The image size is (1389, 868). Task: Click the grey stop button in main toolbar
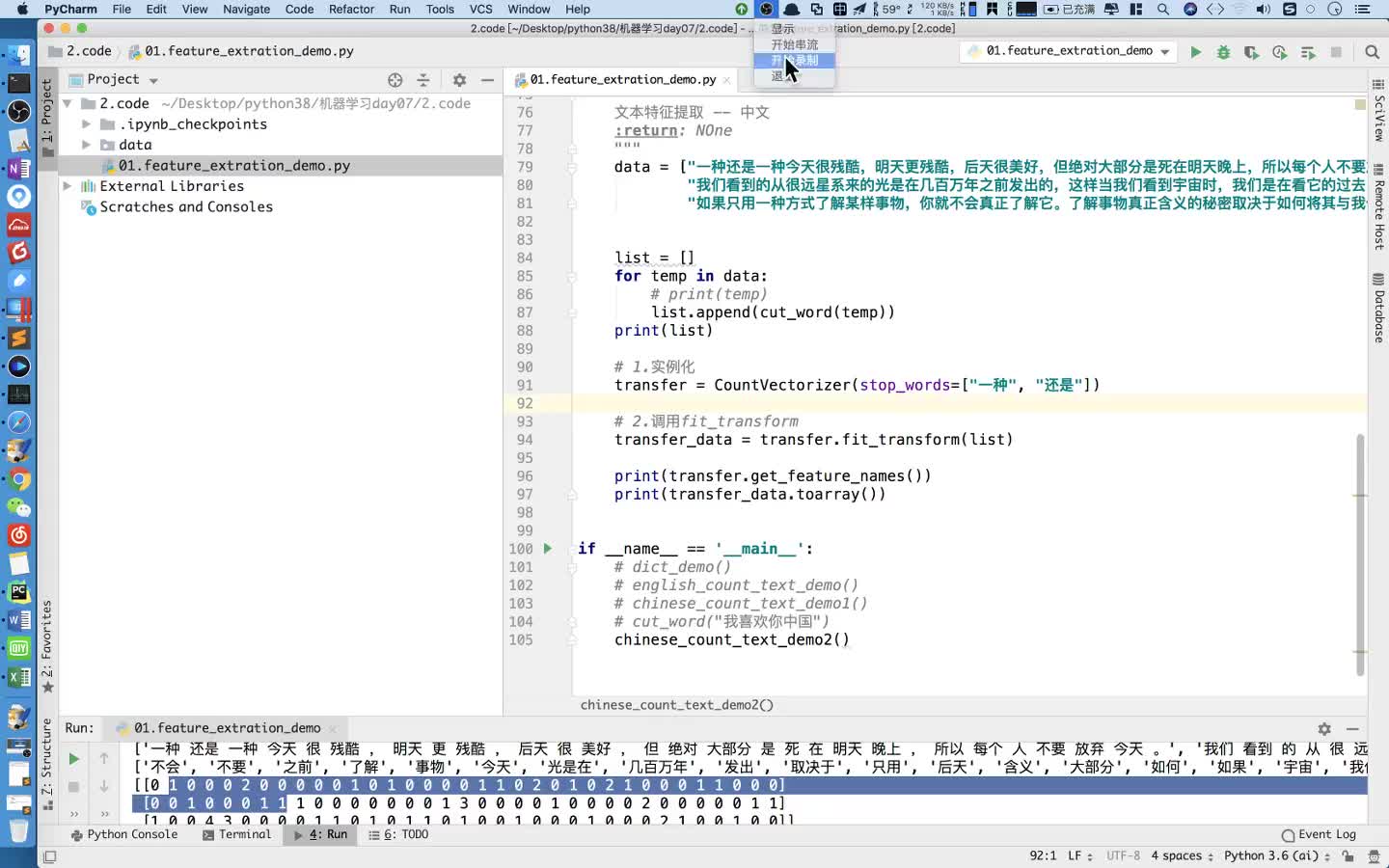click(x=1336, y=52)
